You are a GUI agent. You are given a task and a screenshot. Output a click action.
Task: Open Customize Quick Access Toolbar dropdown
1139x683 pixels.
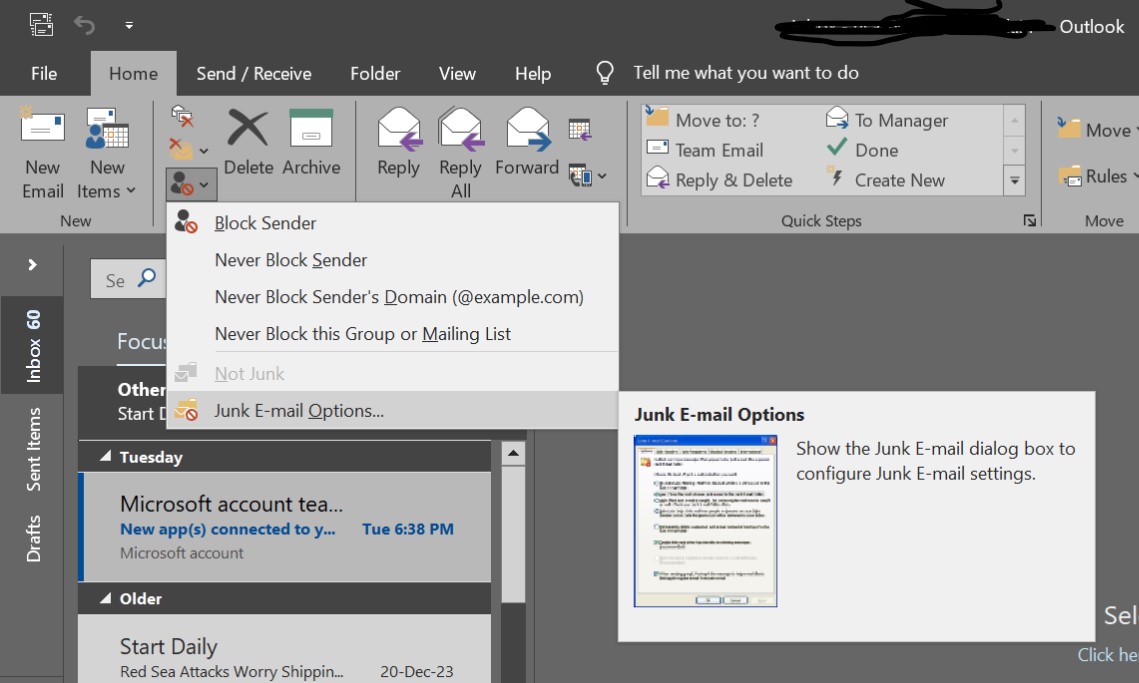point(129,25)
